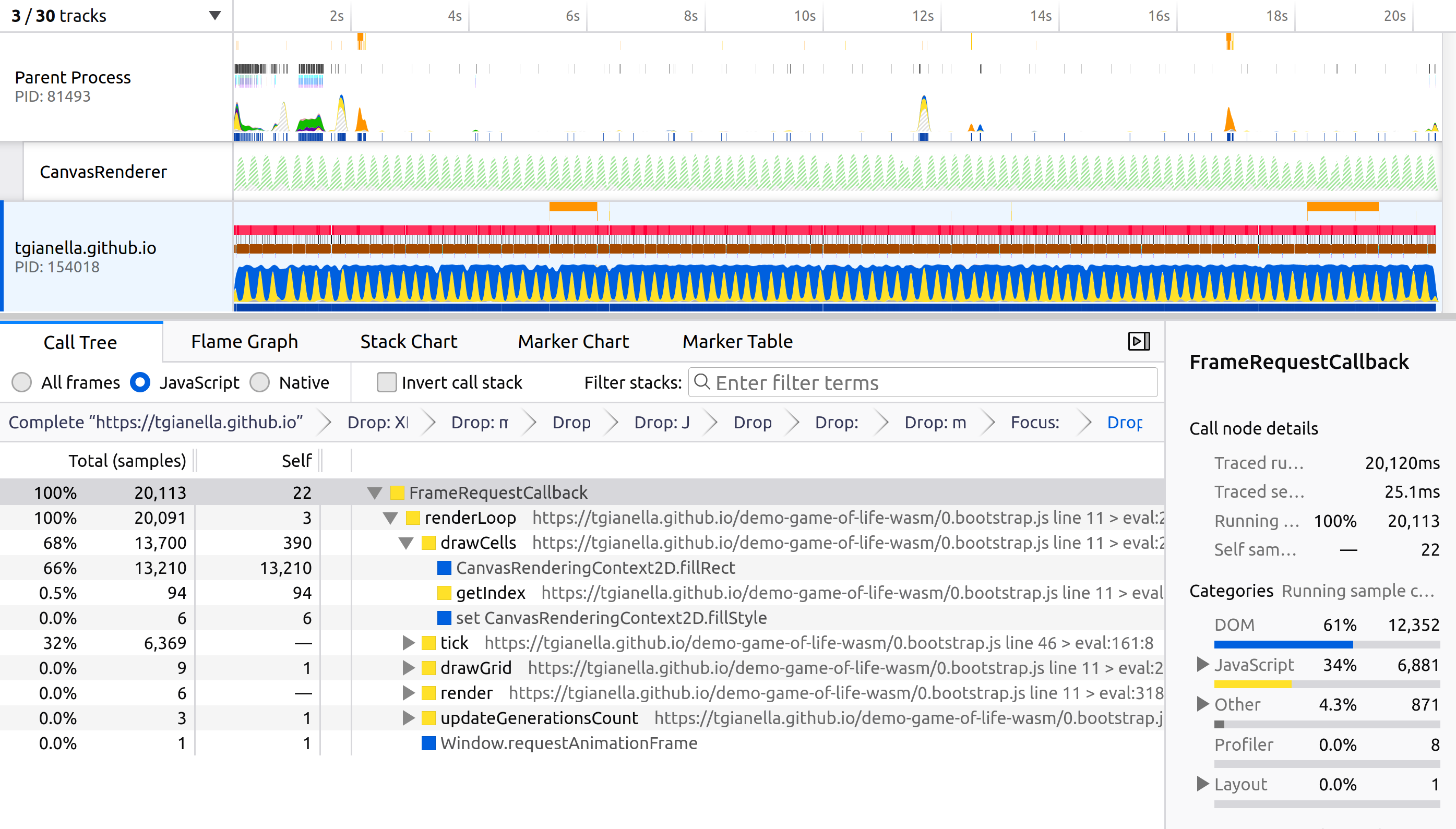This screenshot has height=829, width=1456.
Task: Click the Focus breadcrumb transform
Action: [1035, 422]
